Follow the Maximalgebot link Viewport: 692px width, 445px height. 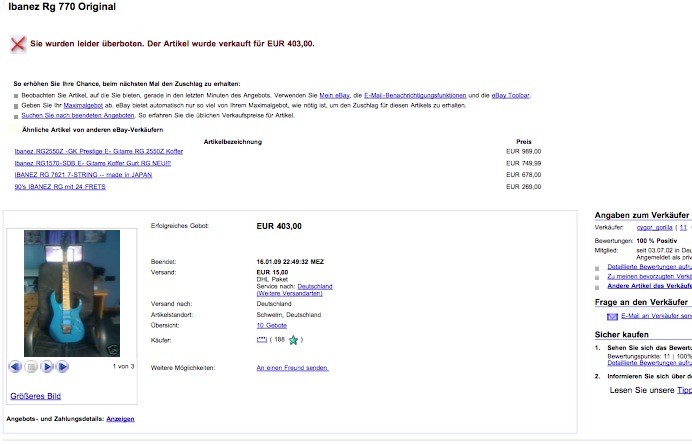(83, 106)
